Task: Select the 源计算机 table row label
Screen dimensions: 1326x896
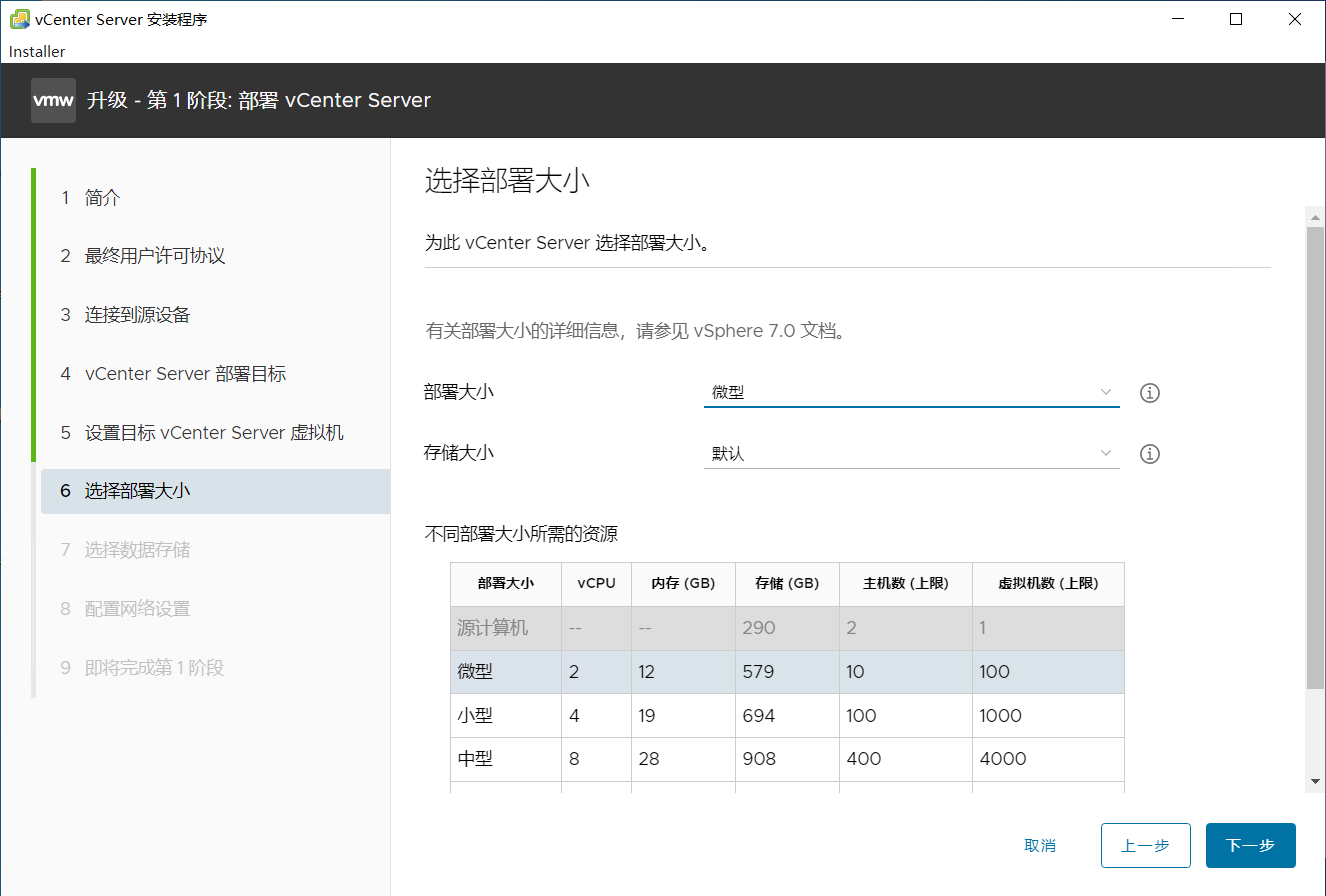Action: coord(493,628)
